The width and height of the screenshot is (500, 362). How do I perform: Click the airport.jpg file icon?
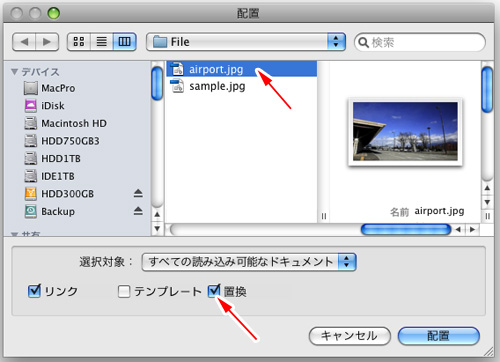point(177,69)
